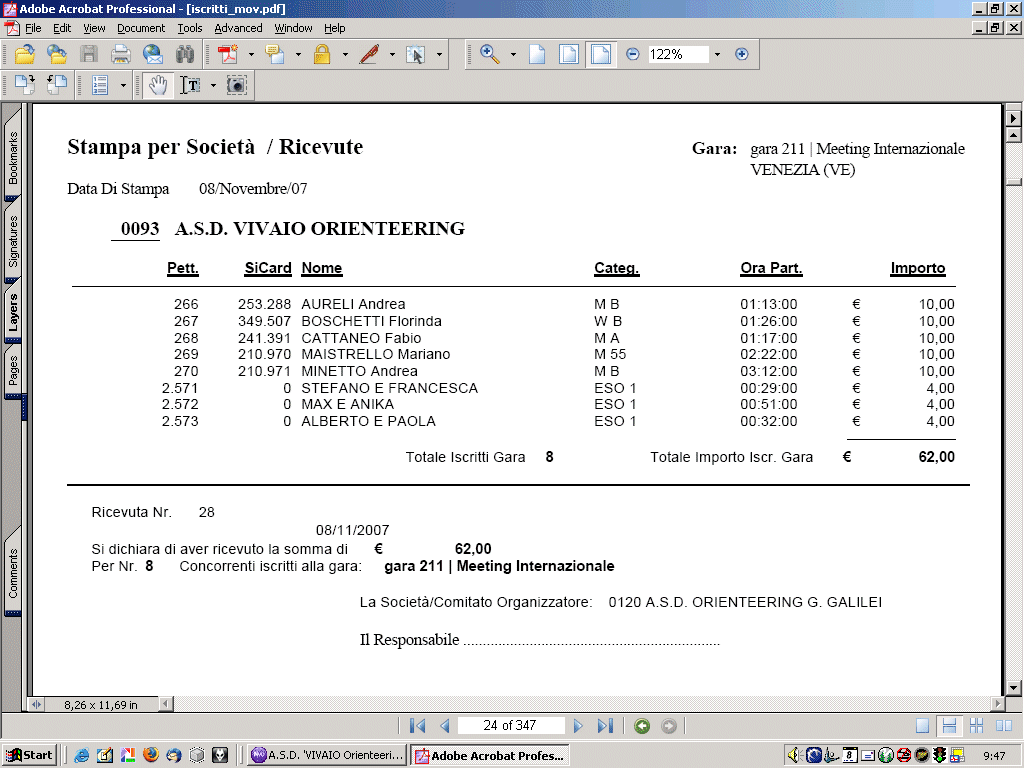Rotate page counterclockwise icon

57,85
